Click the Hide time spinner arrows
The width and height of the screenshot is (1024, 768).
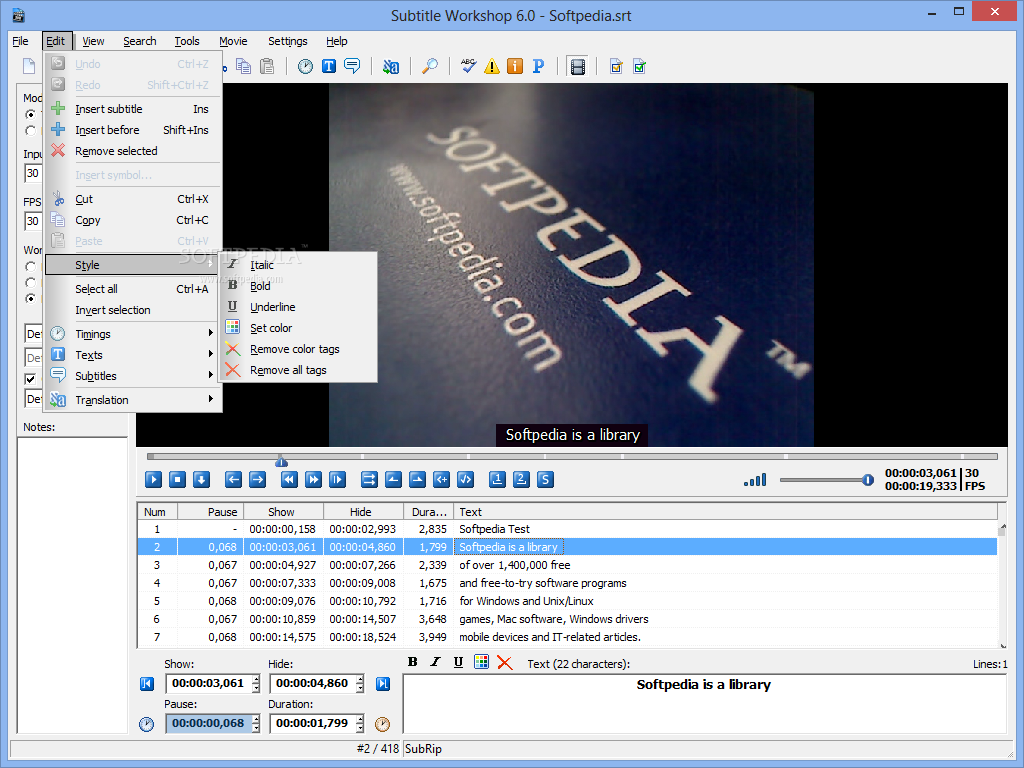[x=360, y=683]
